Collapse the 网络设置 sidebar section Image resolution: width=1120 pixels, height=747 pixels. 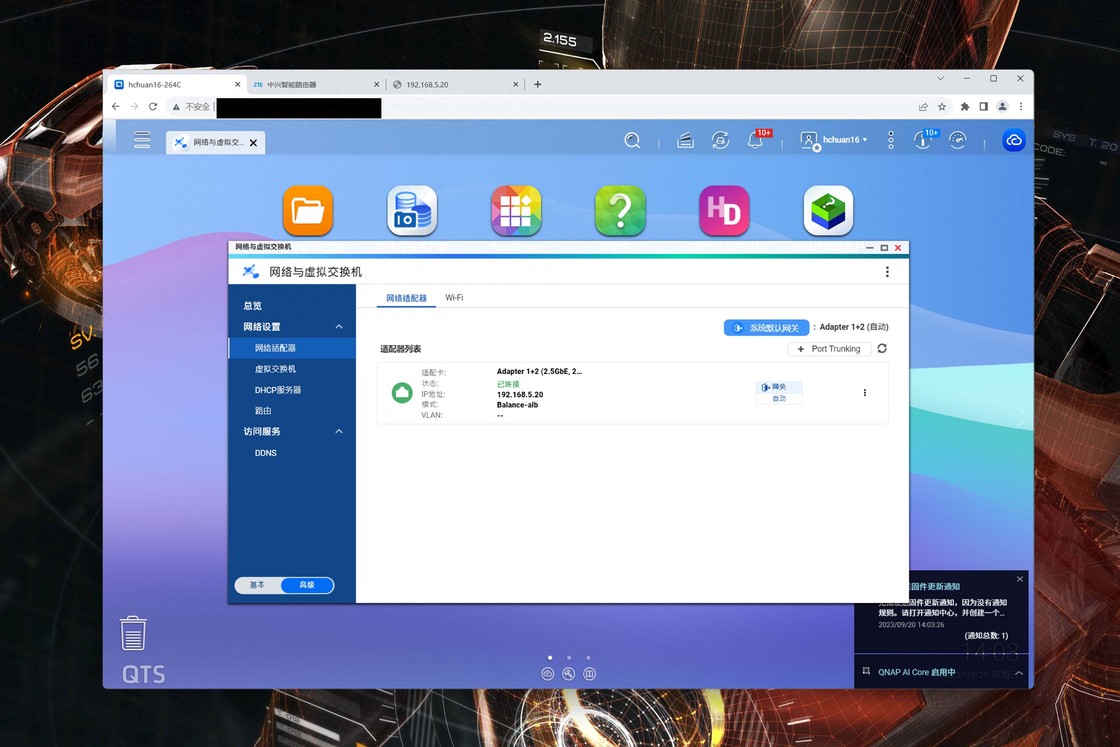pos(339,327)
